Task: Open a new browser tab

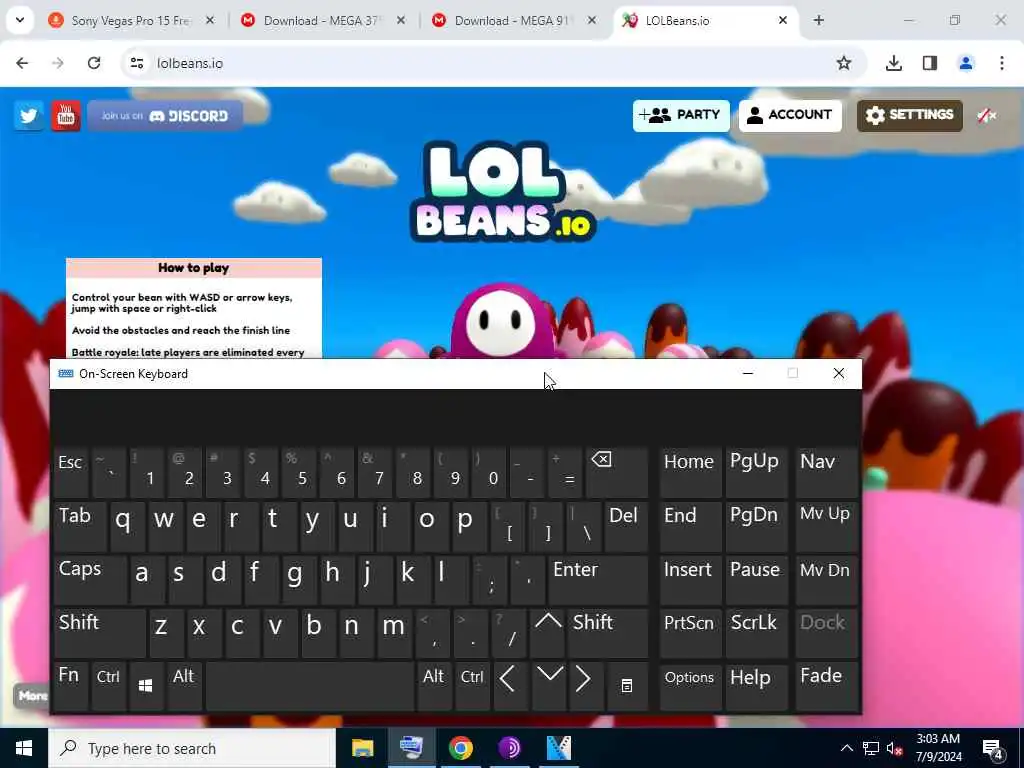Action: (x=818, y=21)
